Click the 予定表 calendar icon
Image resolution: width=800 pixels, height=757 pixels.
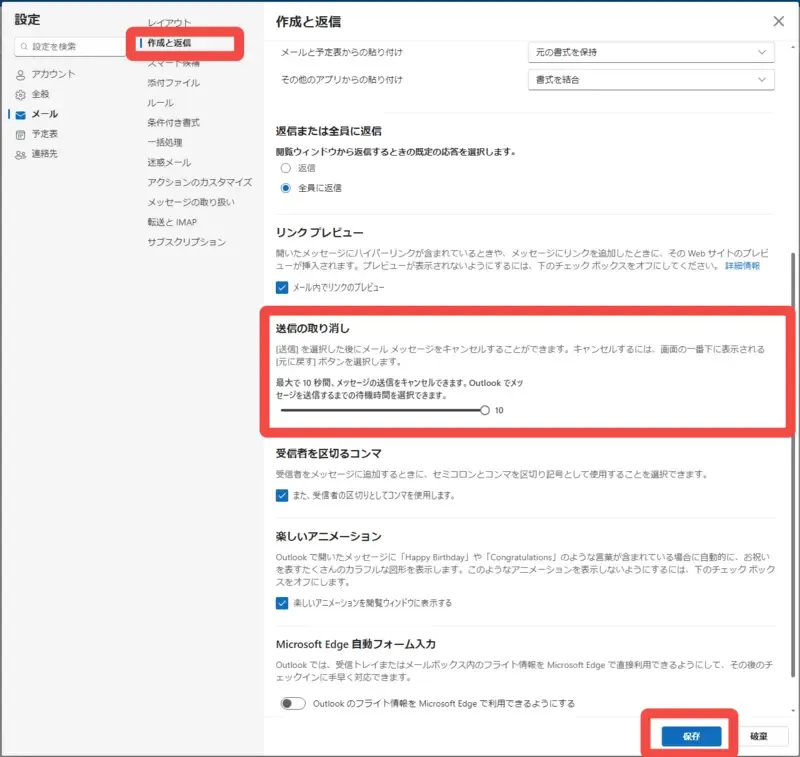20,135
